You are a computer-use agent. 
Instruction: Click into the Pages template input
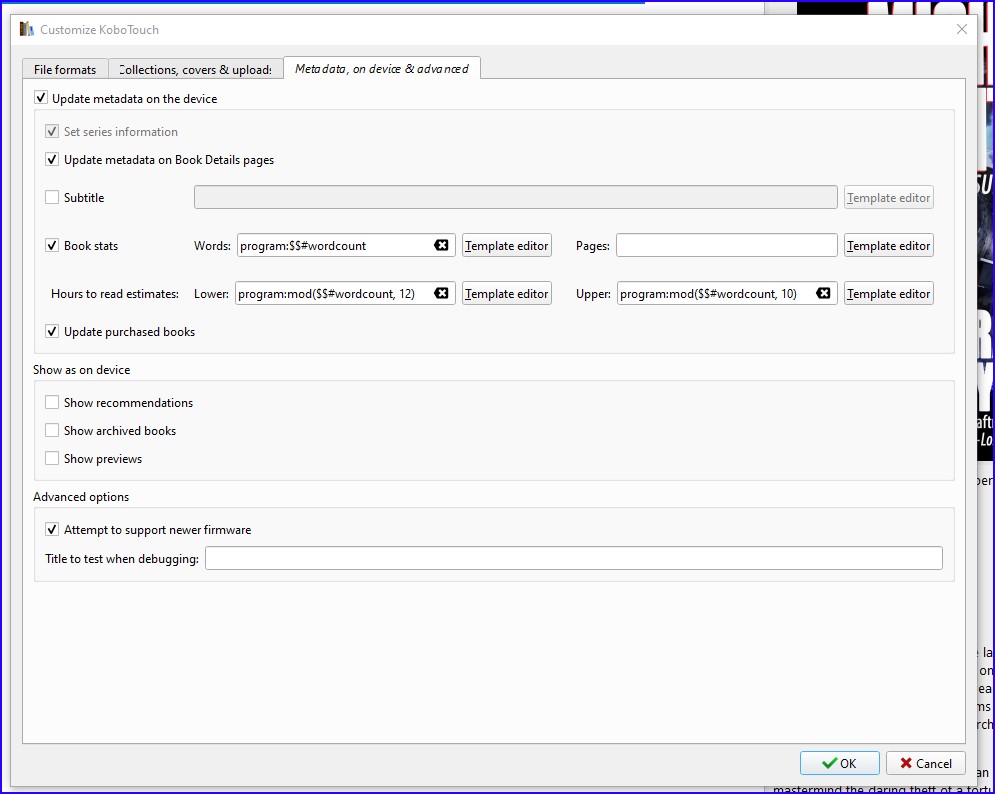pyautogui.click(x=727, y=246)
